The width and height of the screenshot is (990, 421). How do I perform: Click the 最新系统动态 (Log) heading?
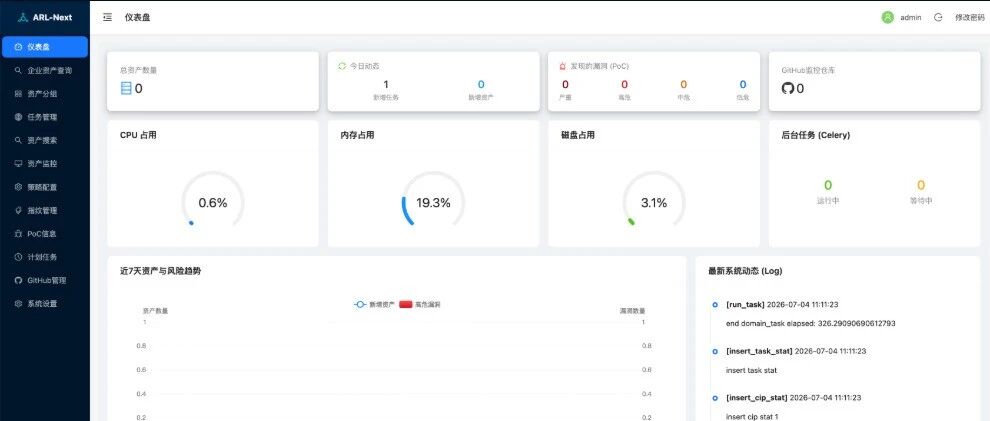(x=745, y=271)
